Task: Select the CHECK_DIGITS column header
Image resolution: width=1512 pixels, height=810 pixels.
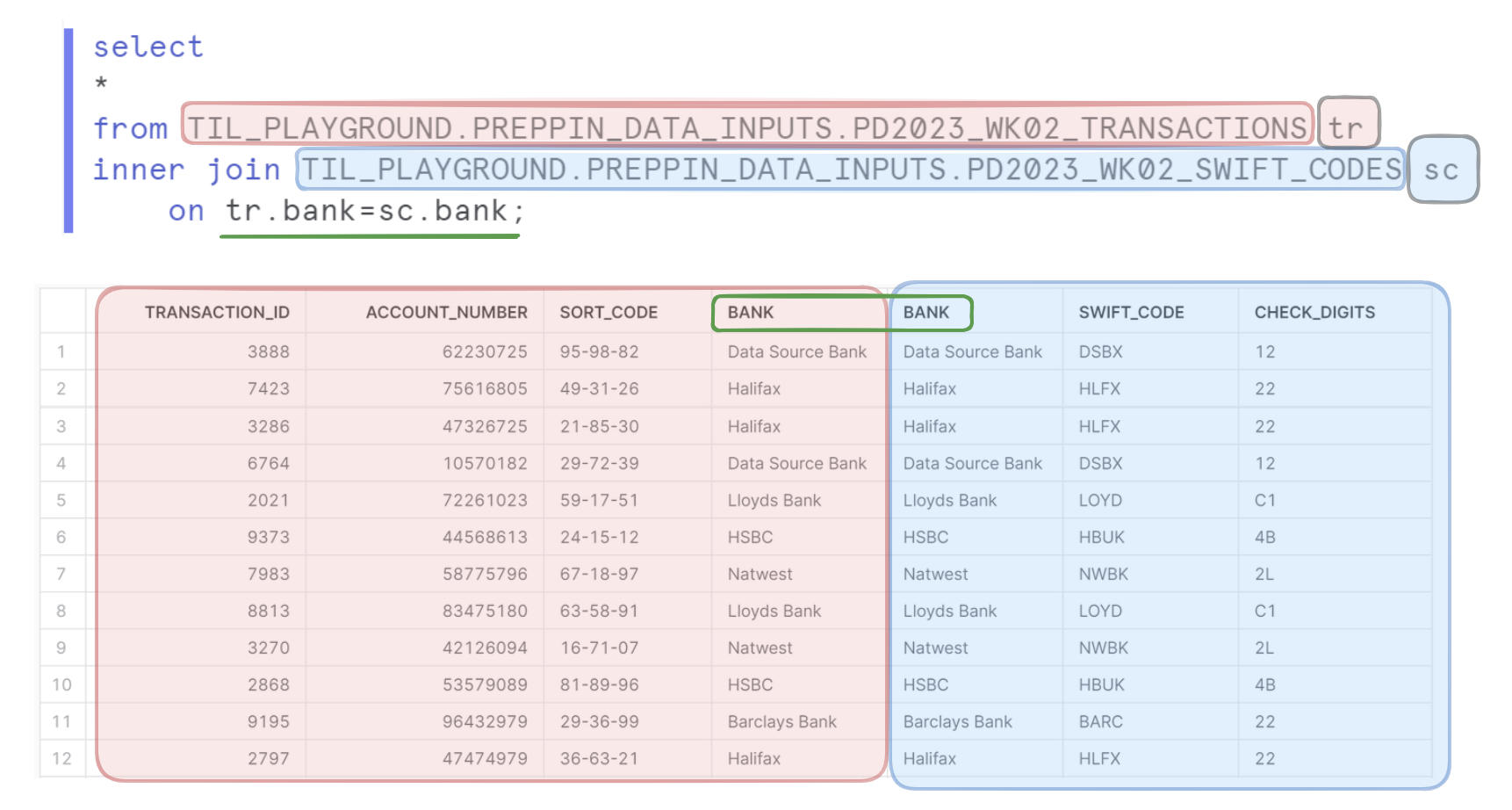Action: coord(1314,313)
